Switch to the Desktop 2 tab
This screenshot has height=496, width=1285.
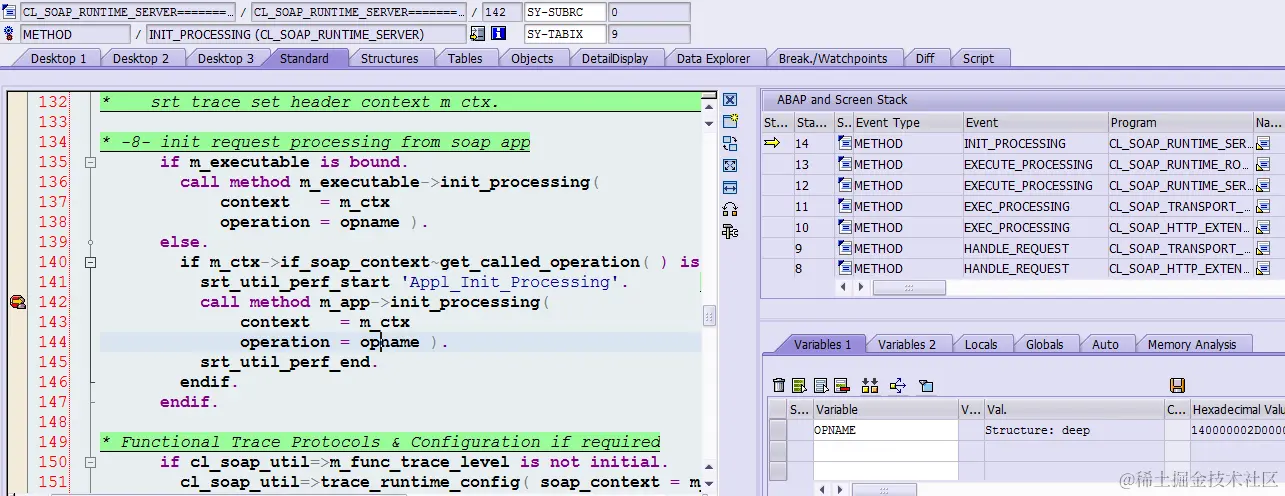[x=141, y=58]
